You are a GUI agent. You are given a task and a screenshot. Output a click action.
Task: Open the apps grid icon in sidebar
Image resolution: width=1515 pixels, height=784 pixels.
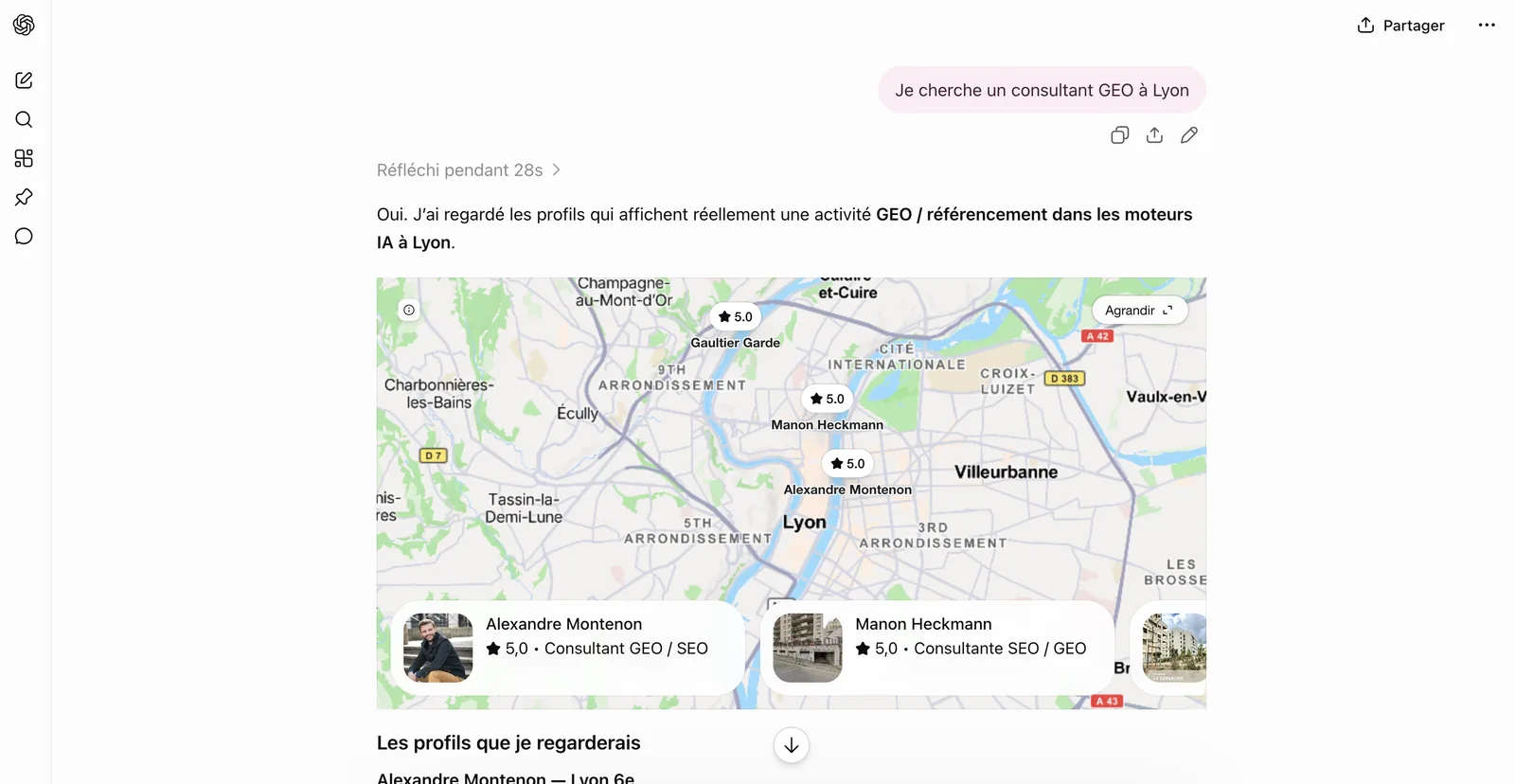[x=24, y=158]
